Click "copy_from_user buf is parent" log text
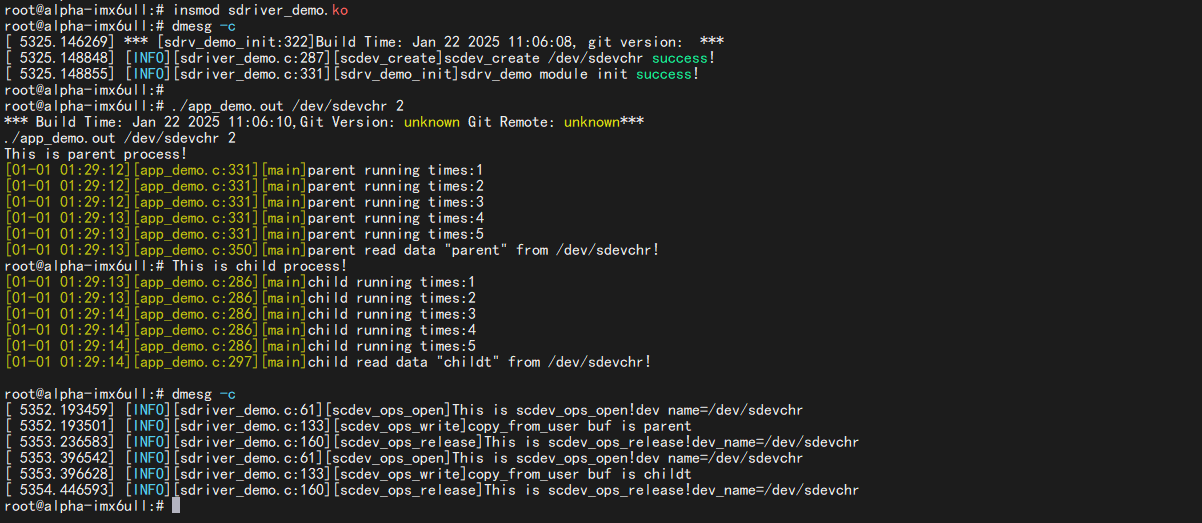This screenshot has width=1202, height=523. (580, 426)
